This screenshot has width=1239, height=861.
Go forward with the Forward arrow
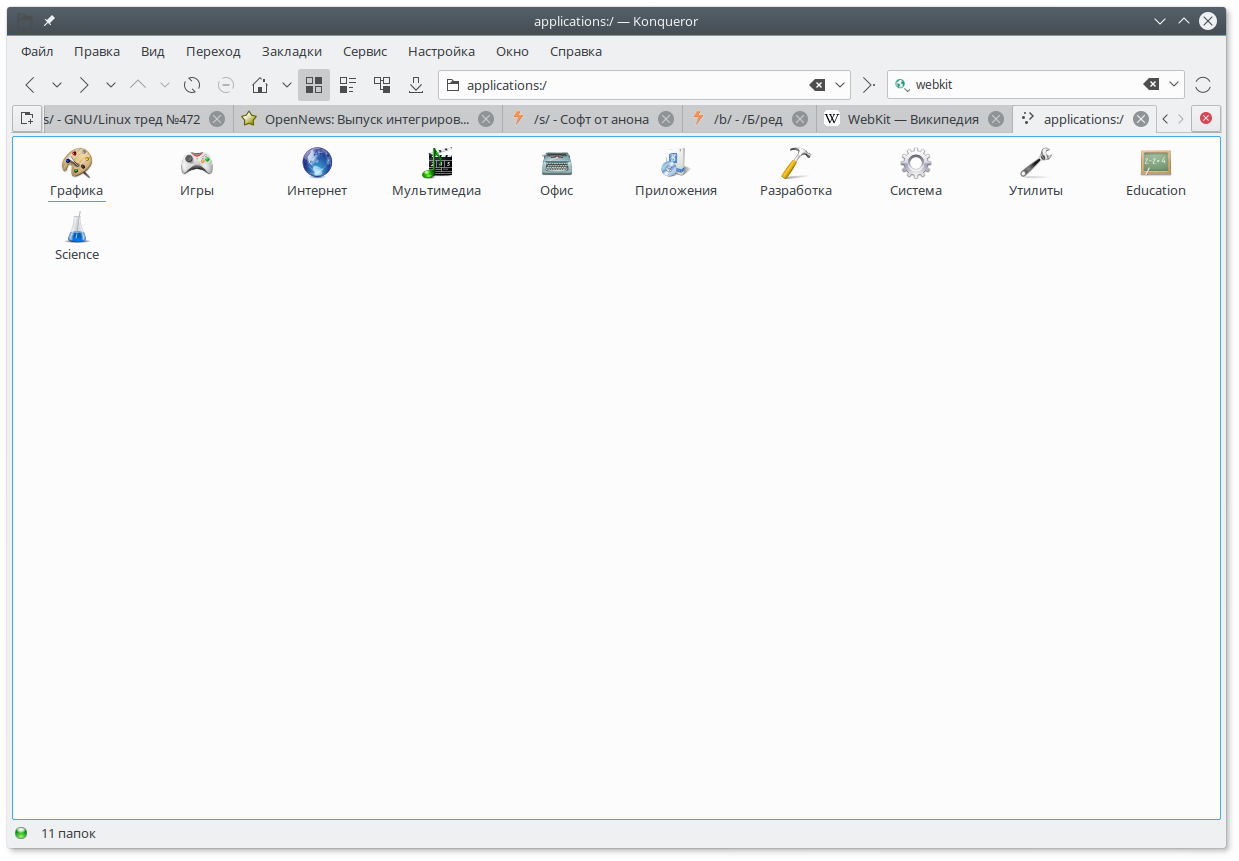click(84, 85)
